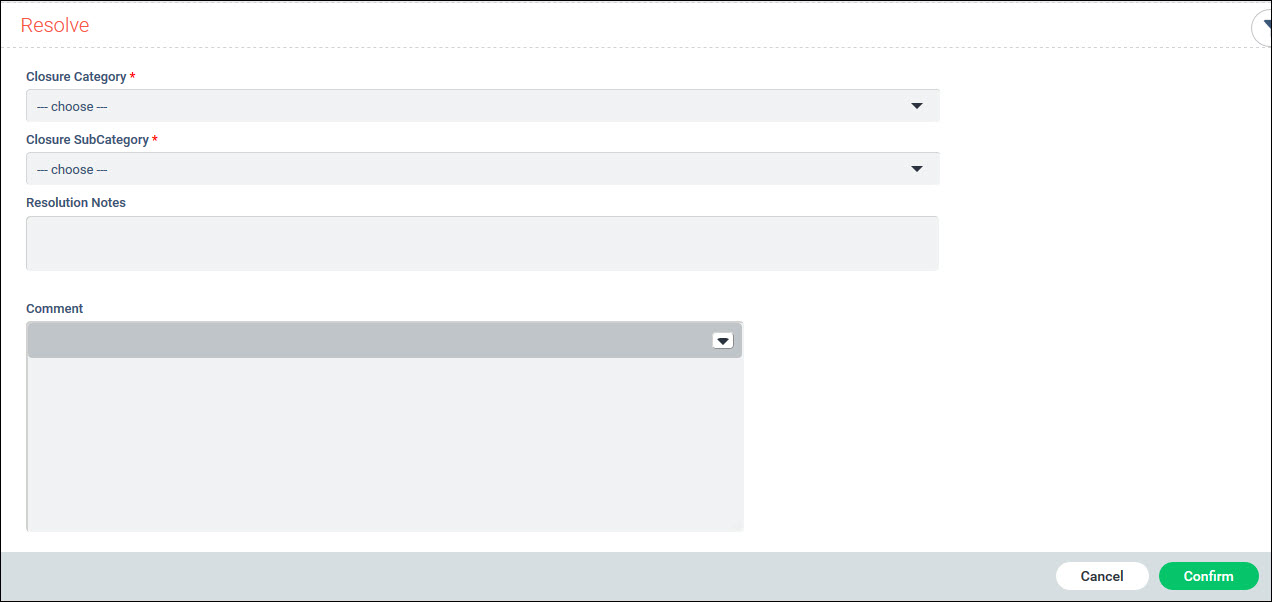
Task: Click the Closure Category label
Action: click(x=76, y=77)
